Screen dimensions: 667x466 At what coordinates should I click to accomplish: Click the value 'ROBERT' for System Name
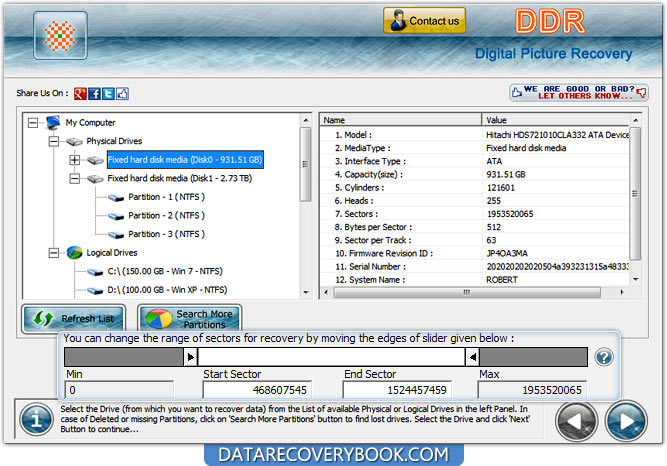[502, 280]
